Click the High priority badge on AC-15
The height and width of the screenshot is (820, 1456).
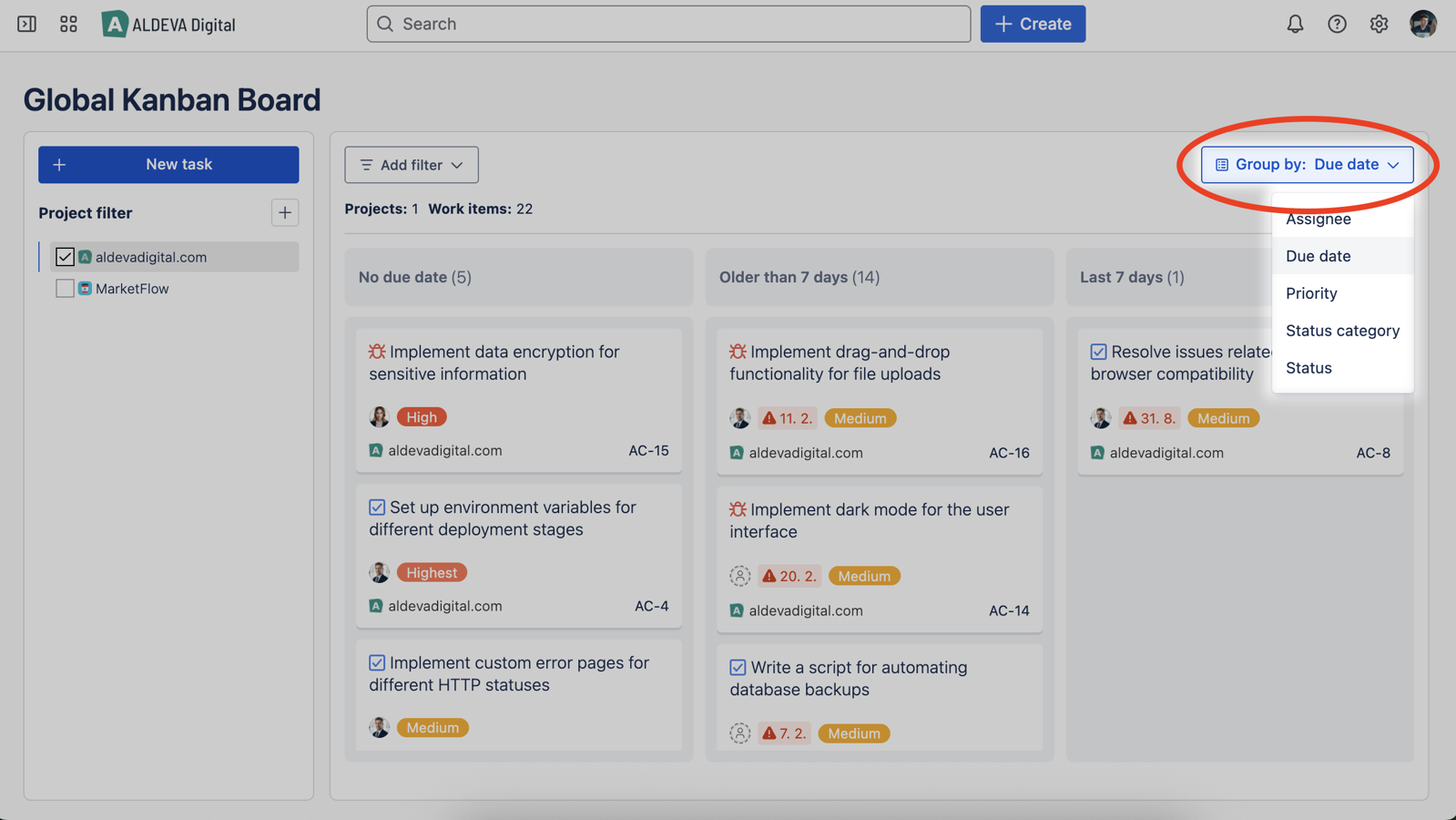tap(422, 417)
